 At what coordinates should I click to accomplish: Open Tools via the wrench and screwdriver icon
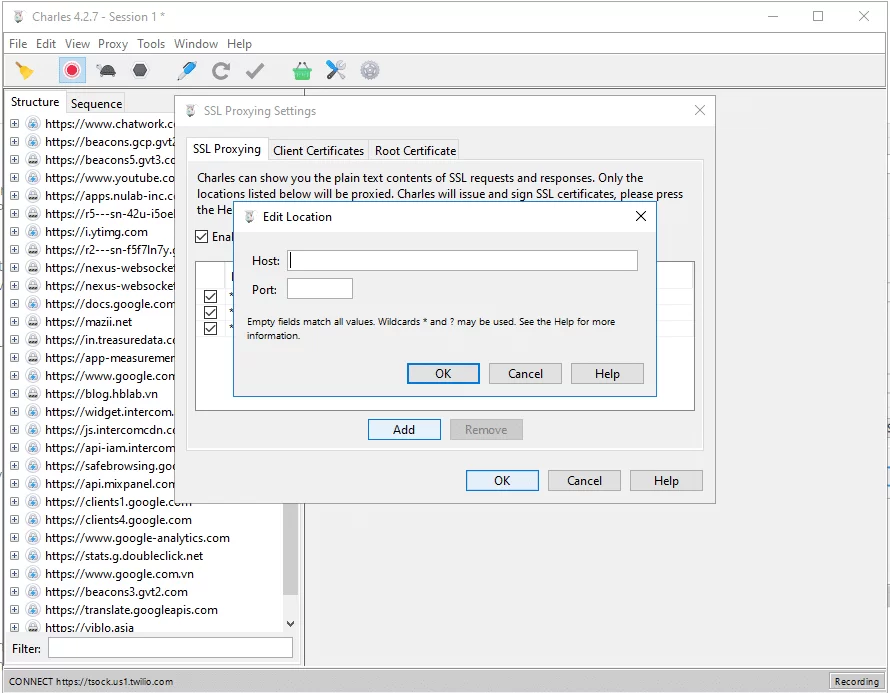click(337, 70)
